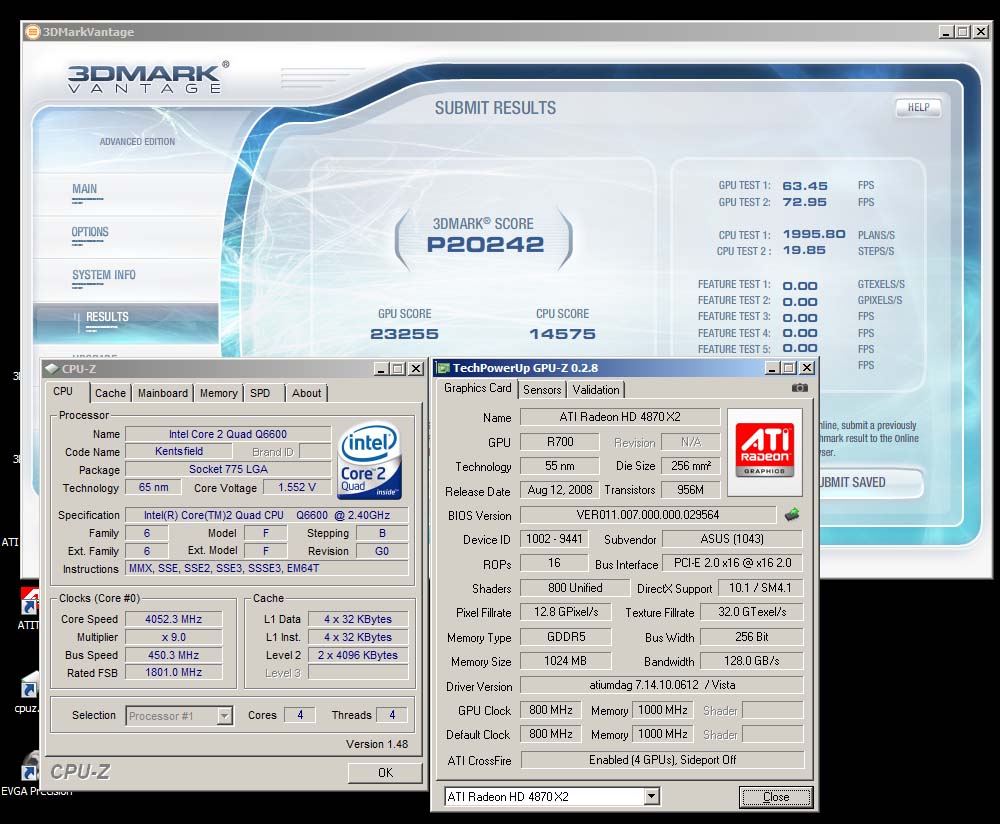
Task: Click the Level 2 cache '2 x 4096 KBytes'
Action: point(358,655)
